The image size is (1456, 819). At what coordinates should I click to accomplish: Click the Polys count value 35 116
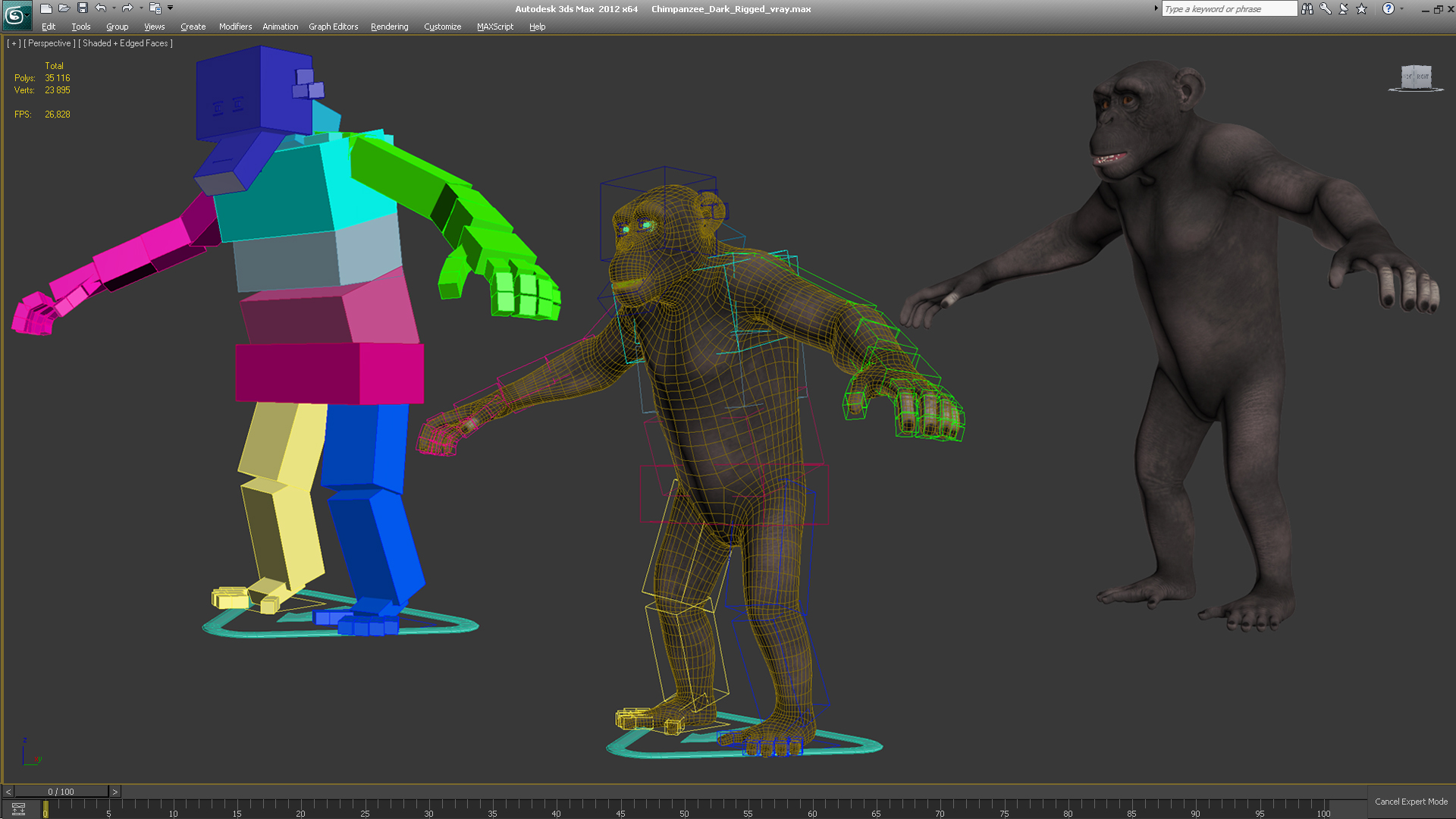coord(58,78)
